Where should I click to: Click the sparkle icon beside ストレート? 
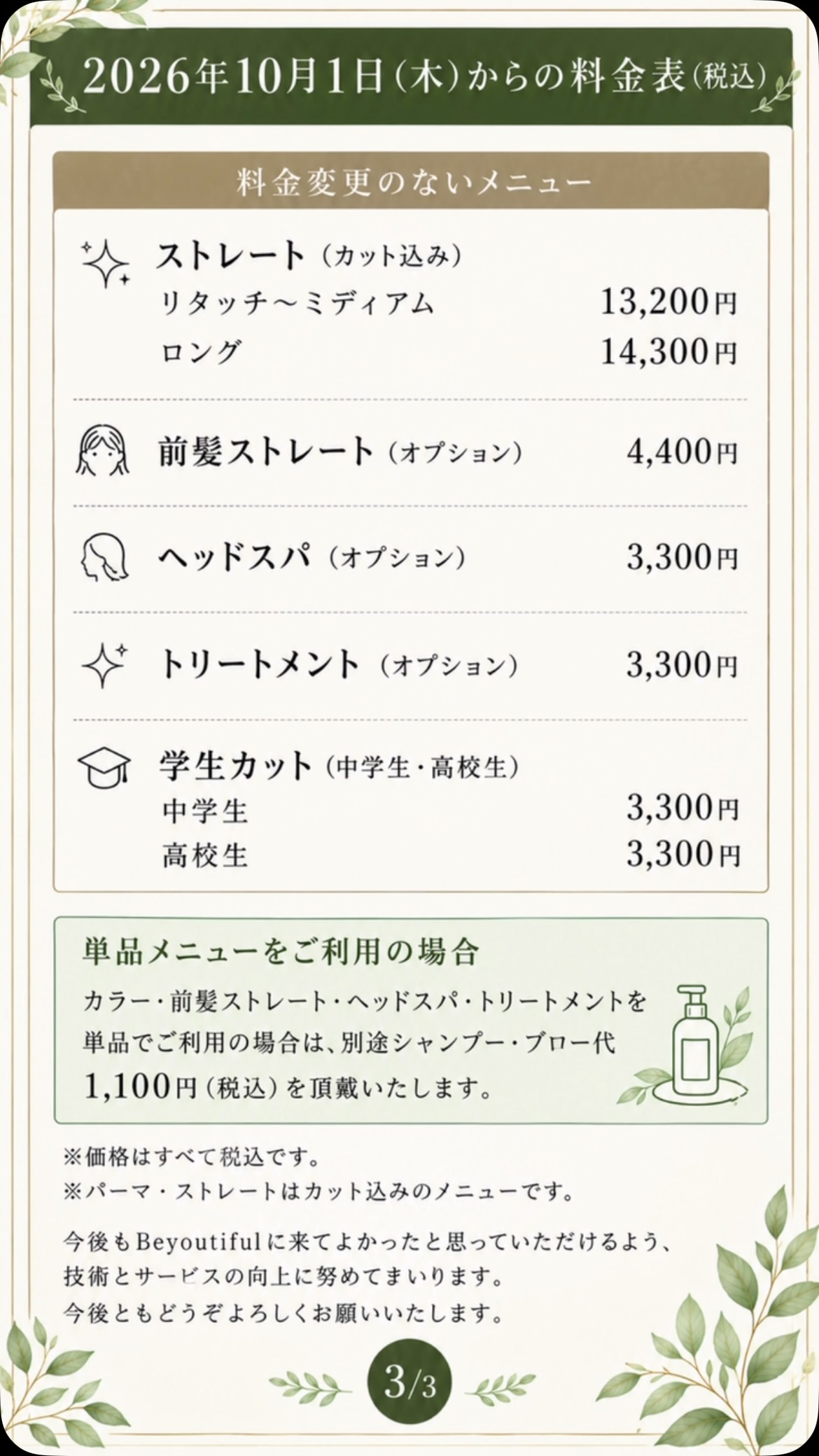pyautogui.click(x=106, y=265)
